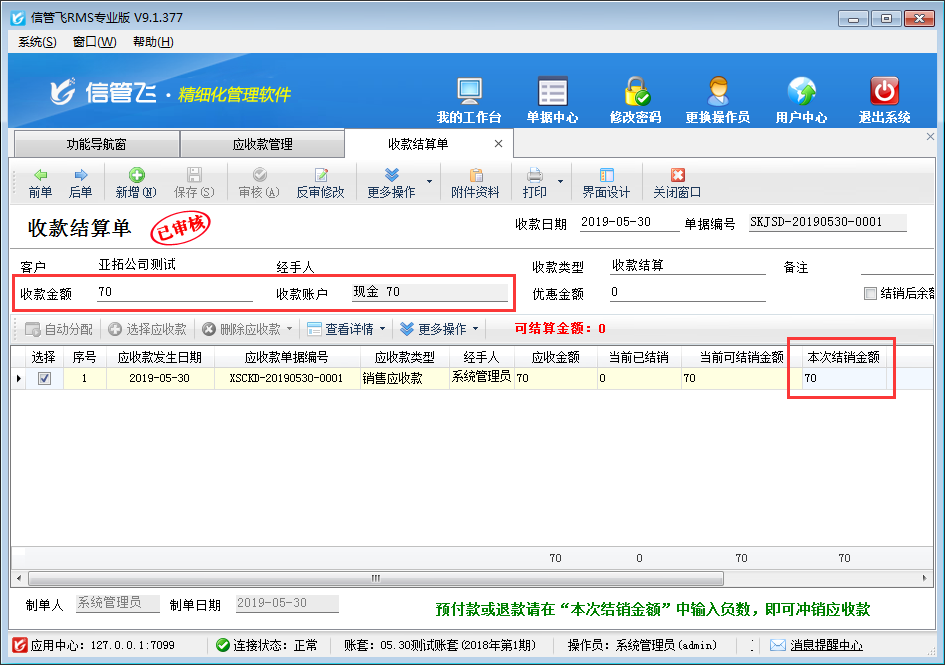
Task: Open the 系统 menu
Action: 37,42
